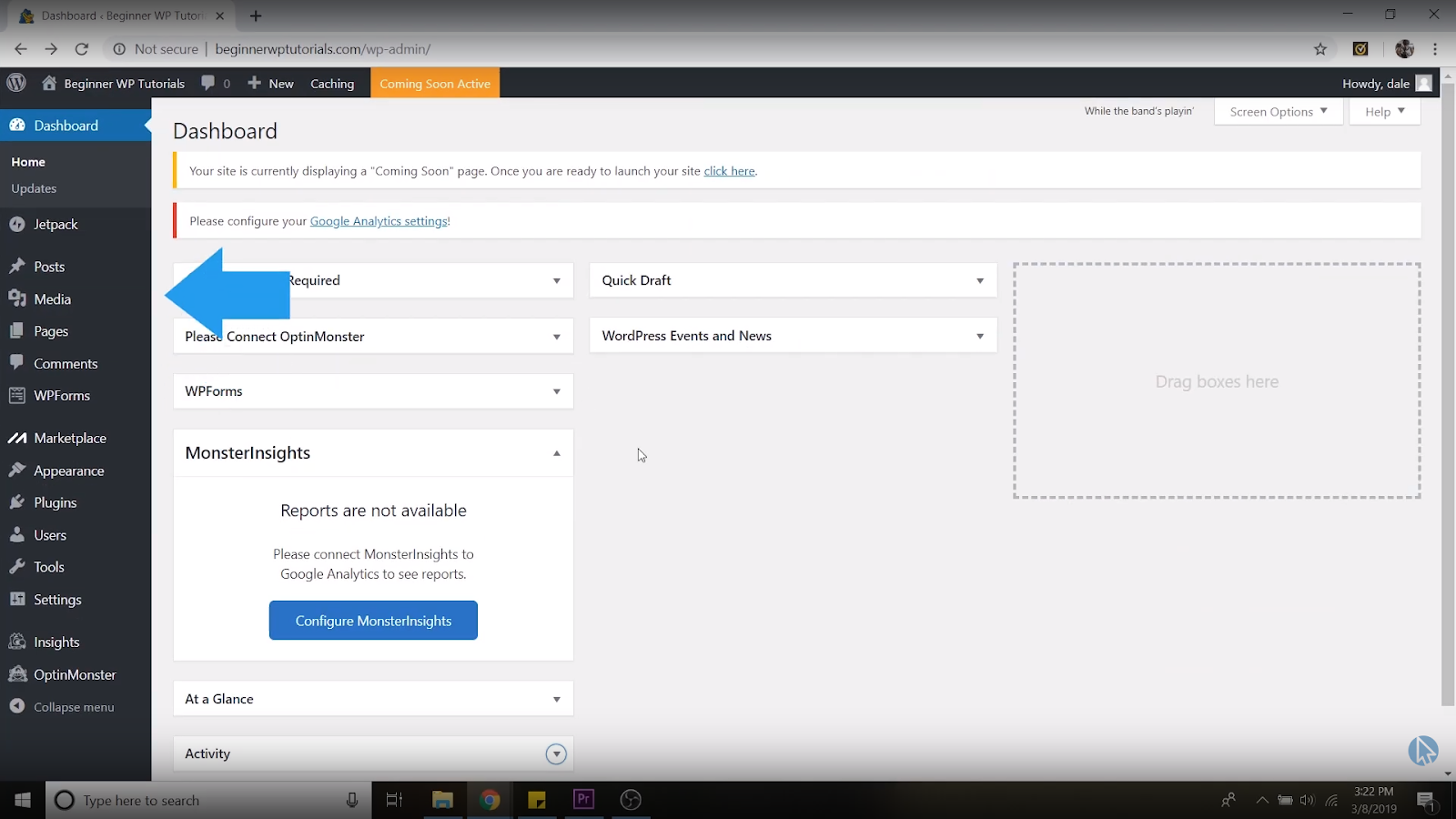Viewport: 1456px width, 819px height.
Task: Click the Dashboard gauge icon in sidebar
Action: (17, 126)
